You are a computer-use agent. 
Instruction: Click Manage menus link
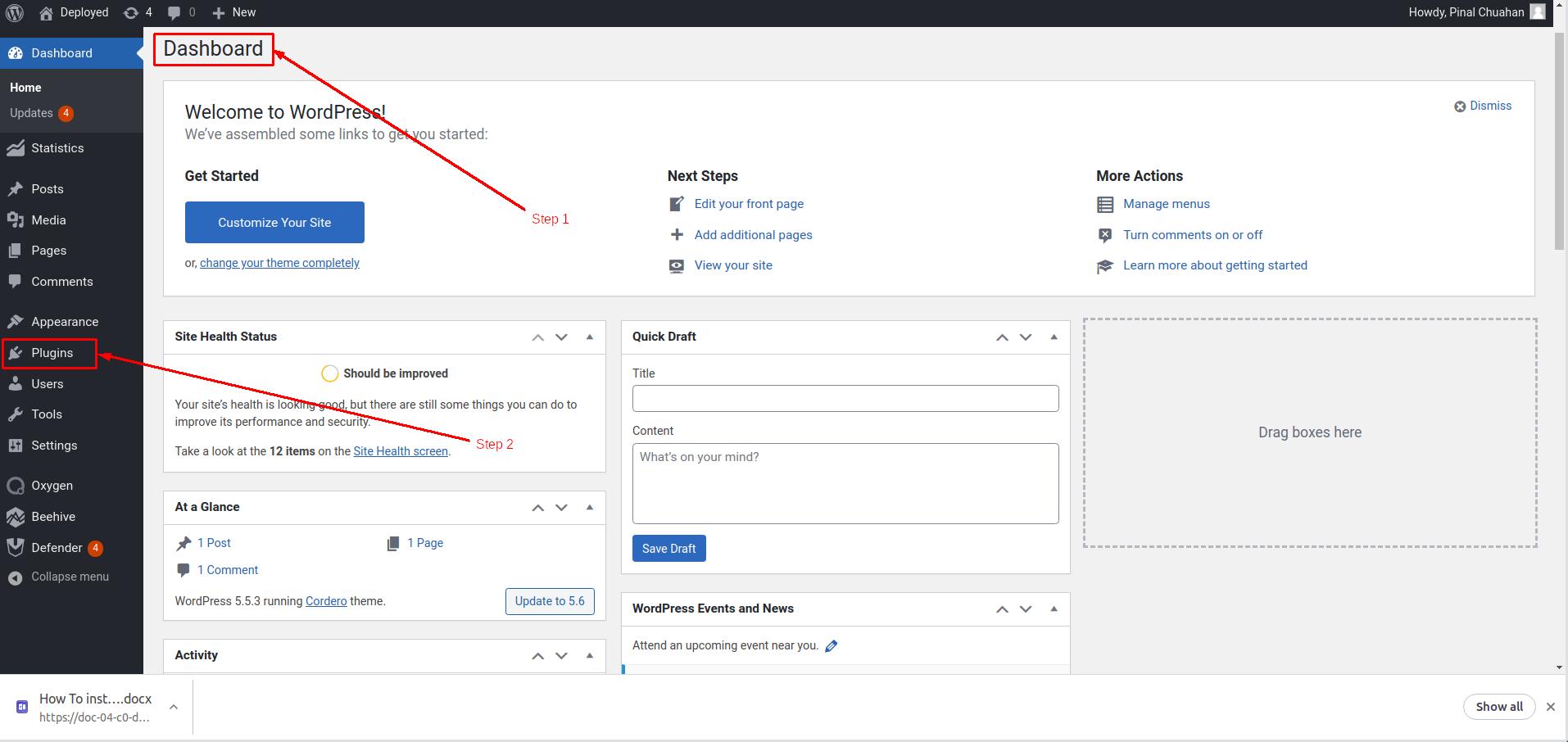pos(1167,204)
